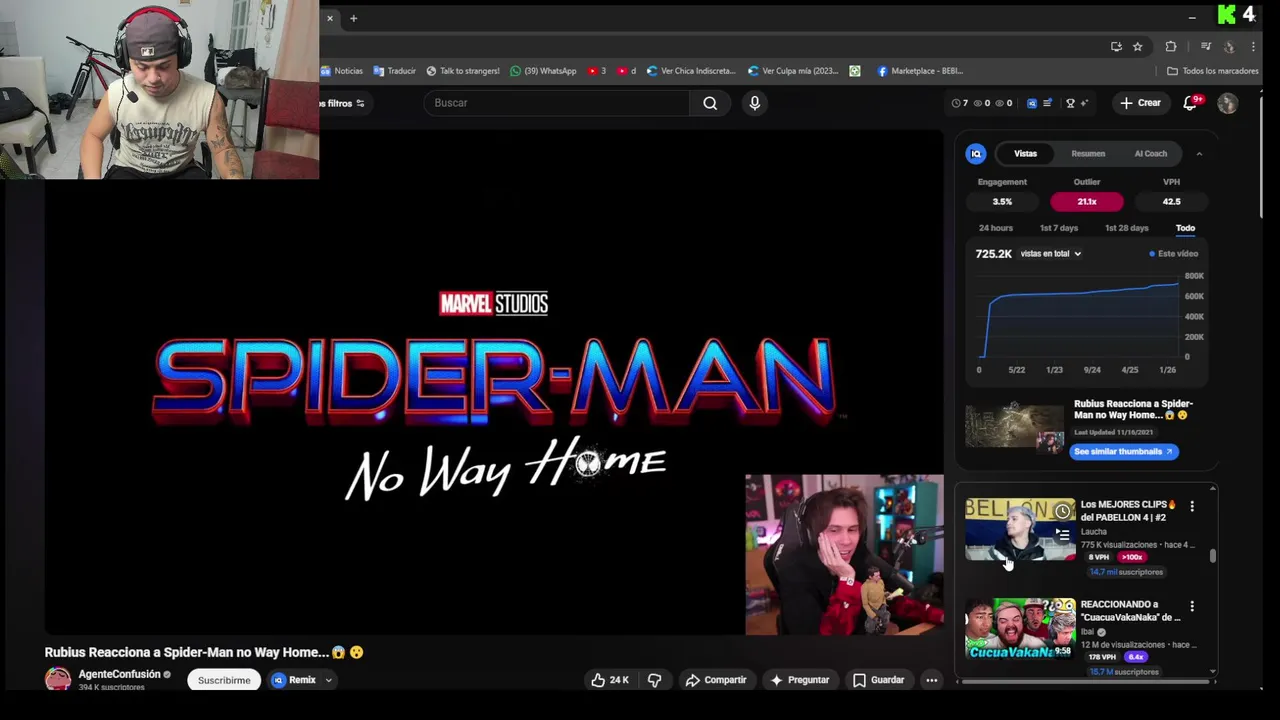
Task: Open the notifications bell
Action: 1190,103
